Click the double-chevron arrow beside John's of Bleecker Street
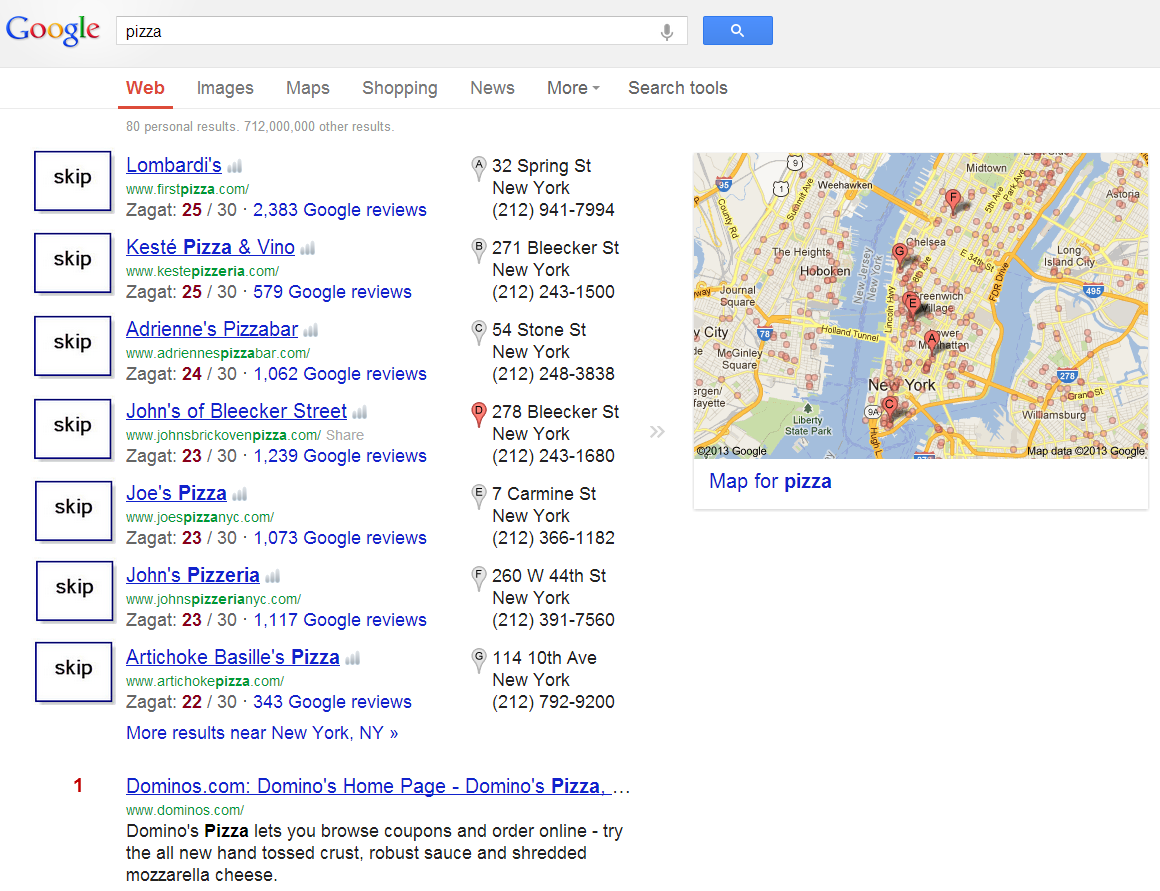 pyautogui.click(x=656, y=432)
